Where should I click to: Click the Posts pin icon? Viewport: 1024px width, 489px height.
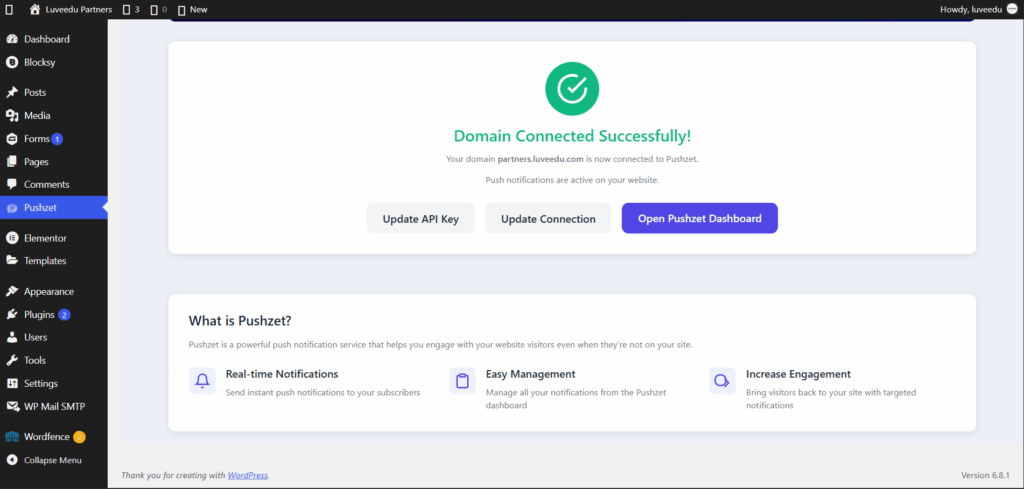[12, 93]
